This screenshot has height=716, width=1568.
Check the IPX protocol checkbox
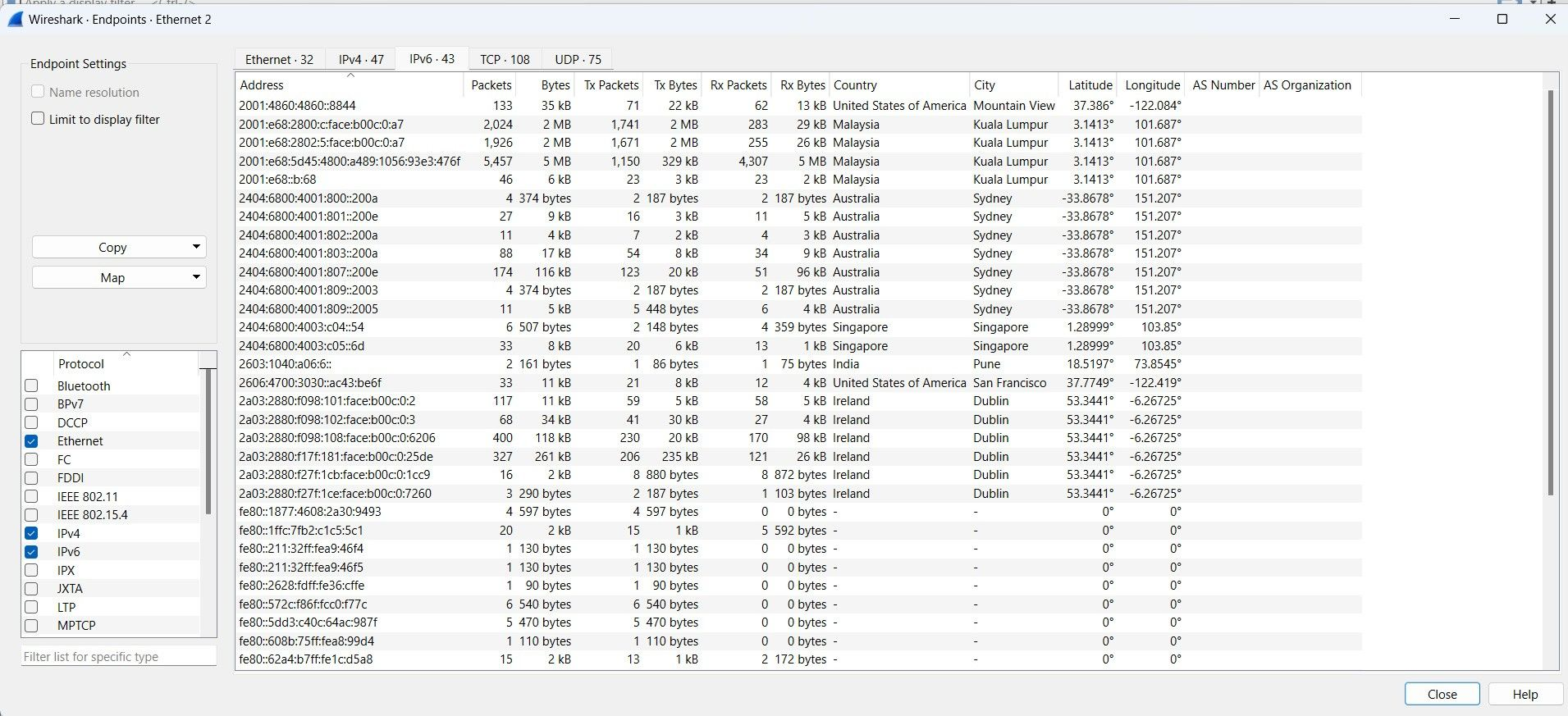click(x=31, y=570)
